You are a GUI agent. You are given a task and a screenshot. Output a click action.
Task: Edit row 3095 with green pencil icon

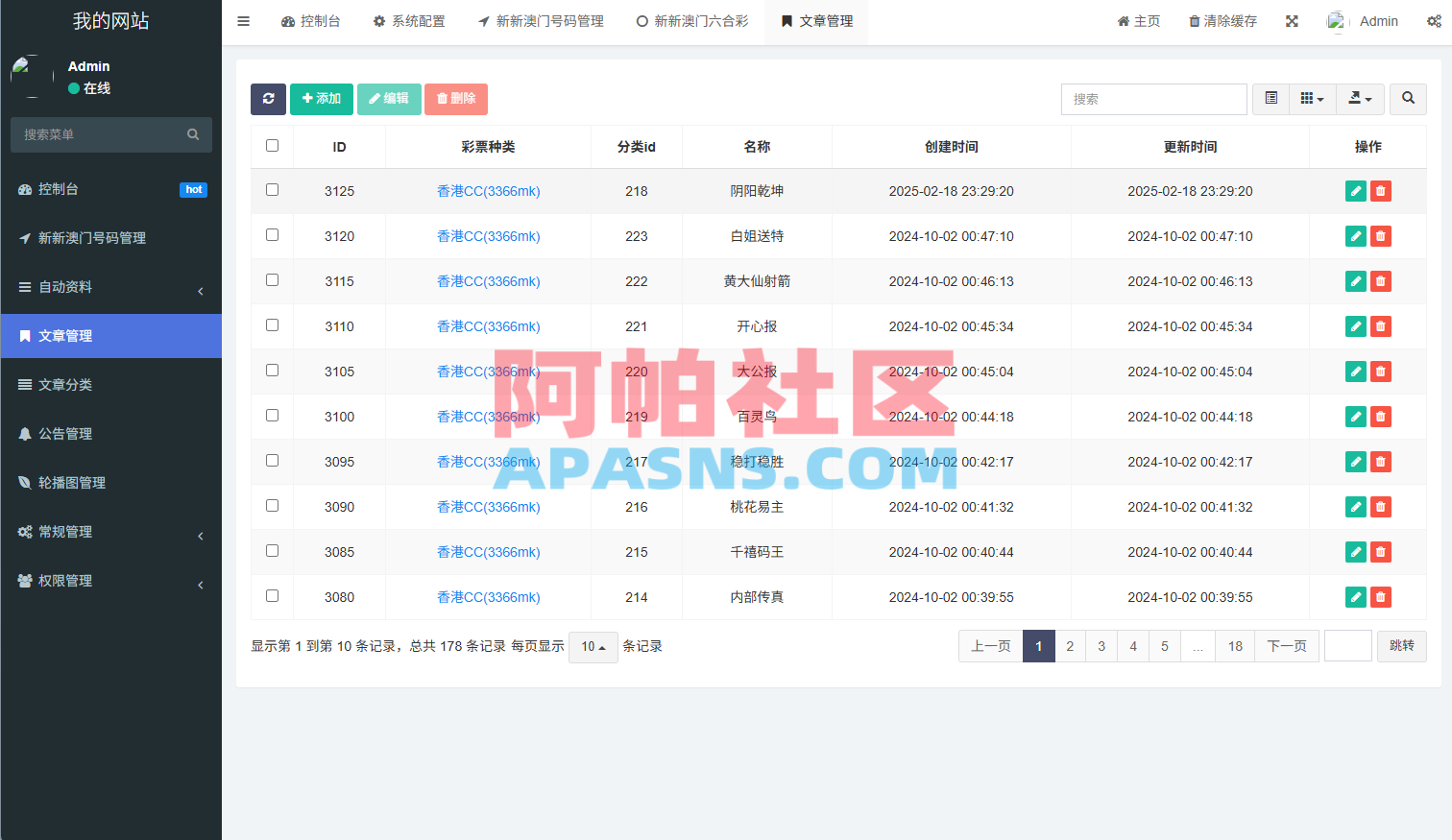(x=1356, y=462)
